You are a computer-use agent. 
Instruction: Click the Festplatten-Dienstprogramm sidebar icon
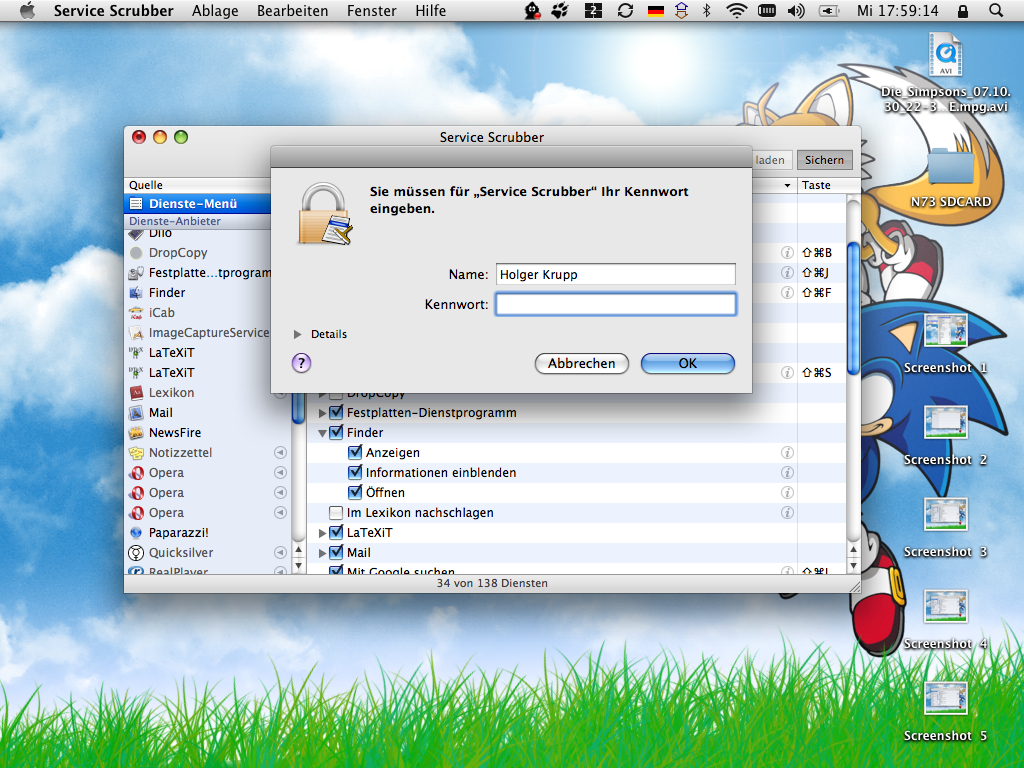tap(136, 273)
